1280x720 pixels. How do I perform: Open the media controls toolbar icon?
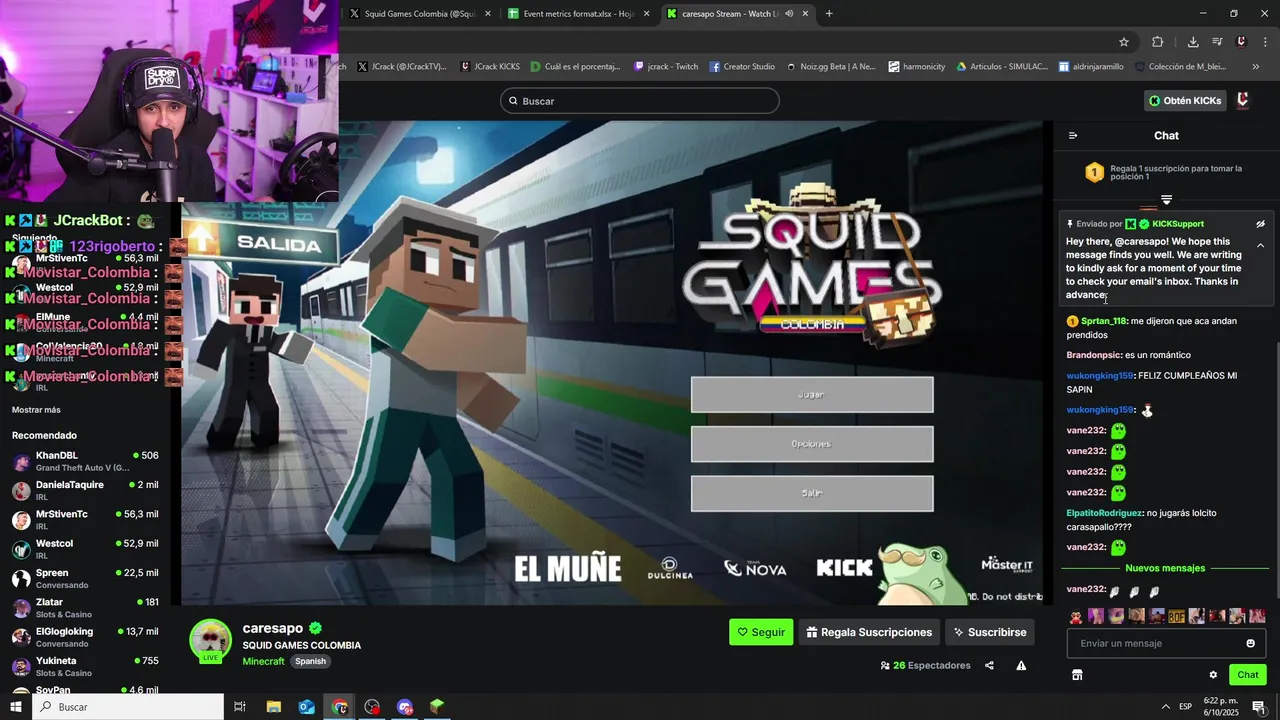pyautogui.click(x=1217, y=42)
